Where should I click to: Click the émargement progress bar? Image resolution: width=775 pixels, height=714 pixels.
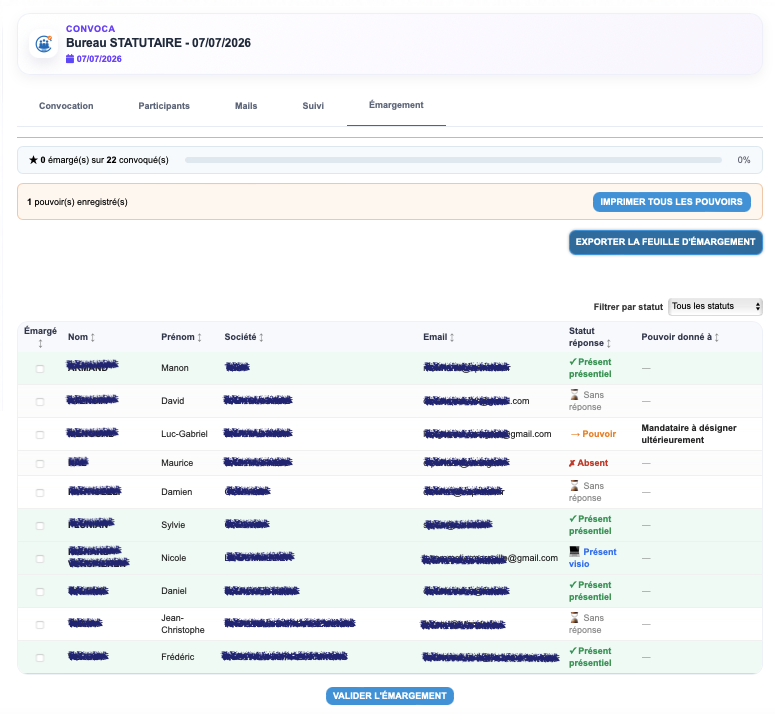click(x=453, y=160)
